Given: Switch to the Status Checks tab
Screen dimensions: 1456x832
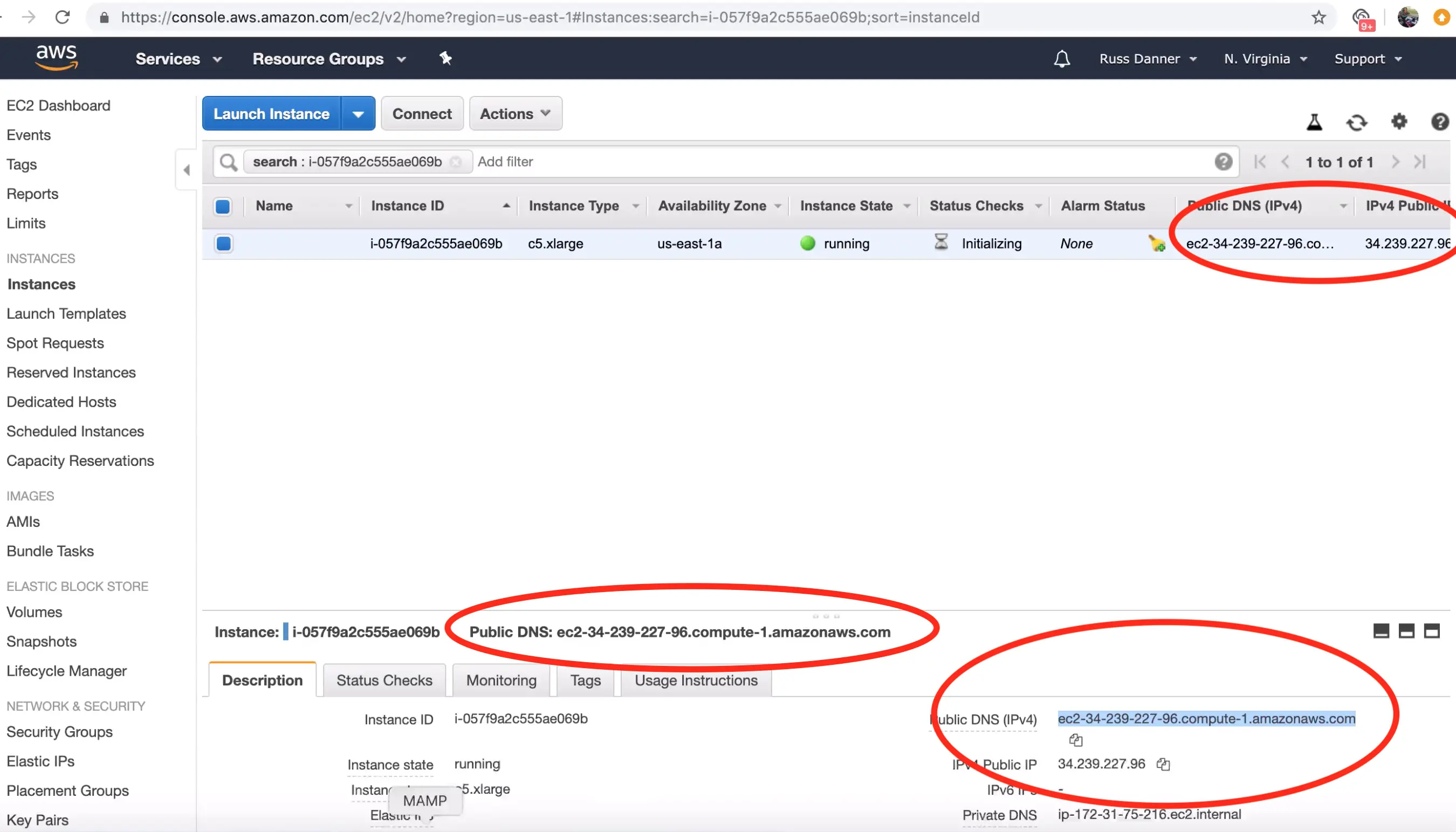Looking at the screenshot, I should (x=384, y=680).
